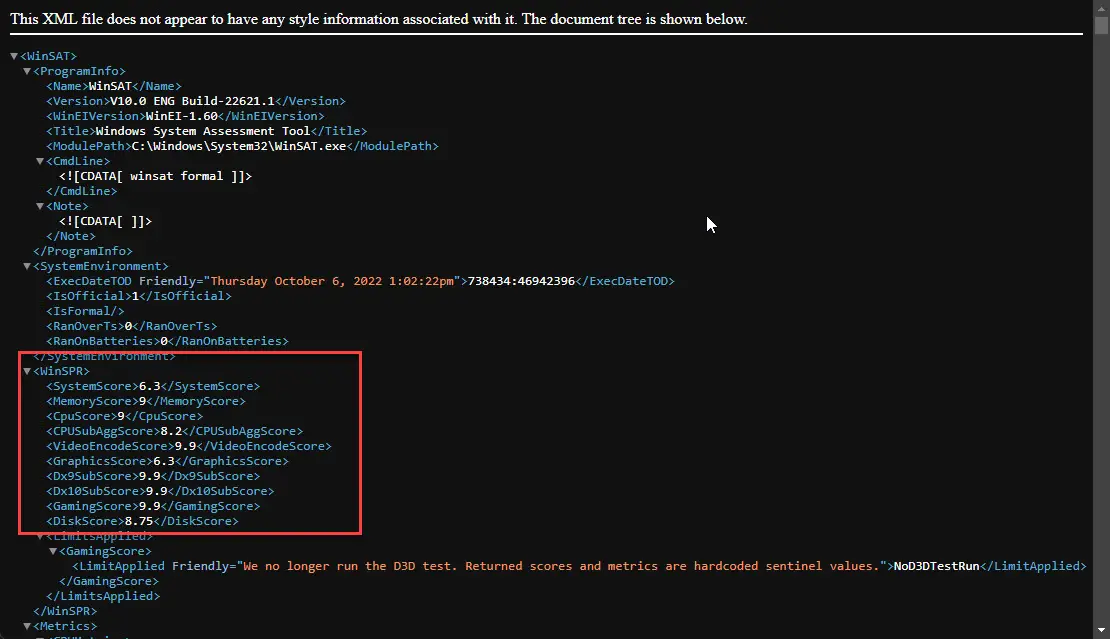
Task: Click the vertical scrollbar thumb
Action: click(x=1101, y=25)
